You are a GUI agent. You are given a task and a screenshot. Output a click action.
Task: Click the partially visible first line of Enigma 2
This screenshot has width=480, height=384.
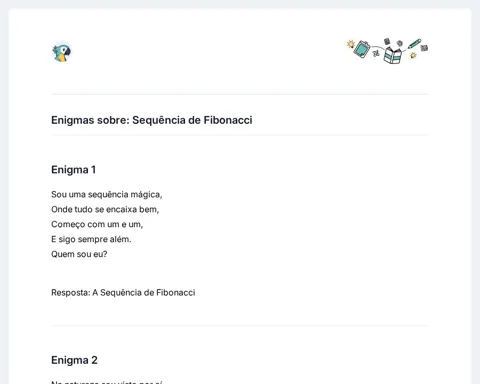pyautogui.click(x=107, y=382)
